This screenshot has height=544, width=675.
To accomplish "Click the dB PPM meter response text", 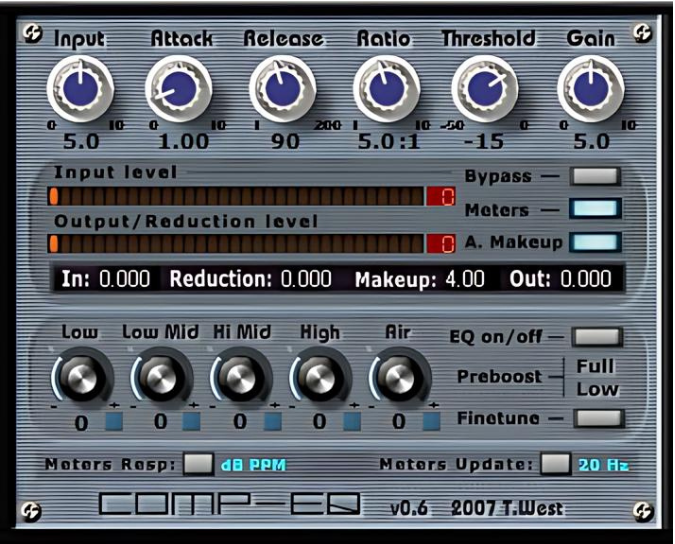I will pos(253,465).
